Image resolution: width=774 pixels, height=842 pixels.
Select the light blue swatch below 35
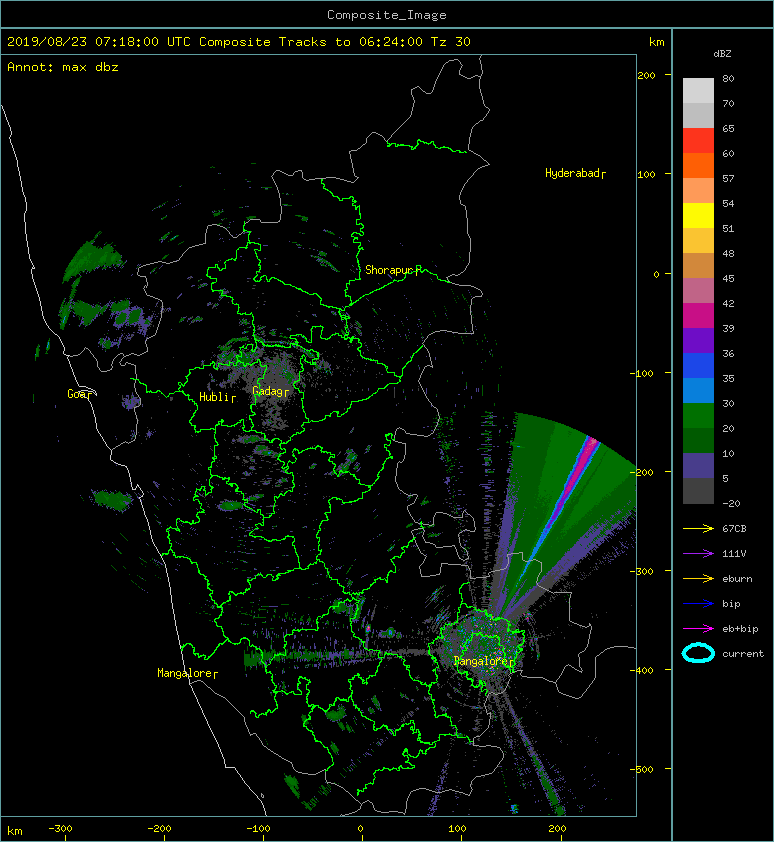tap(698, 391)
